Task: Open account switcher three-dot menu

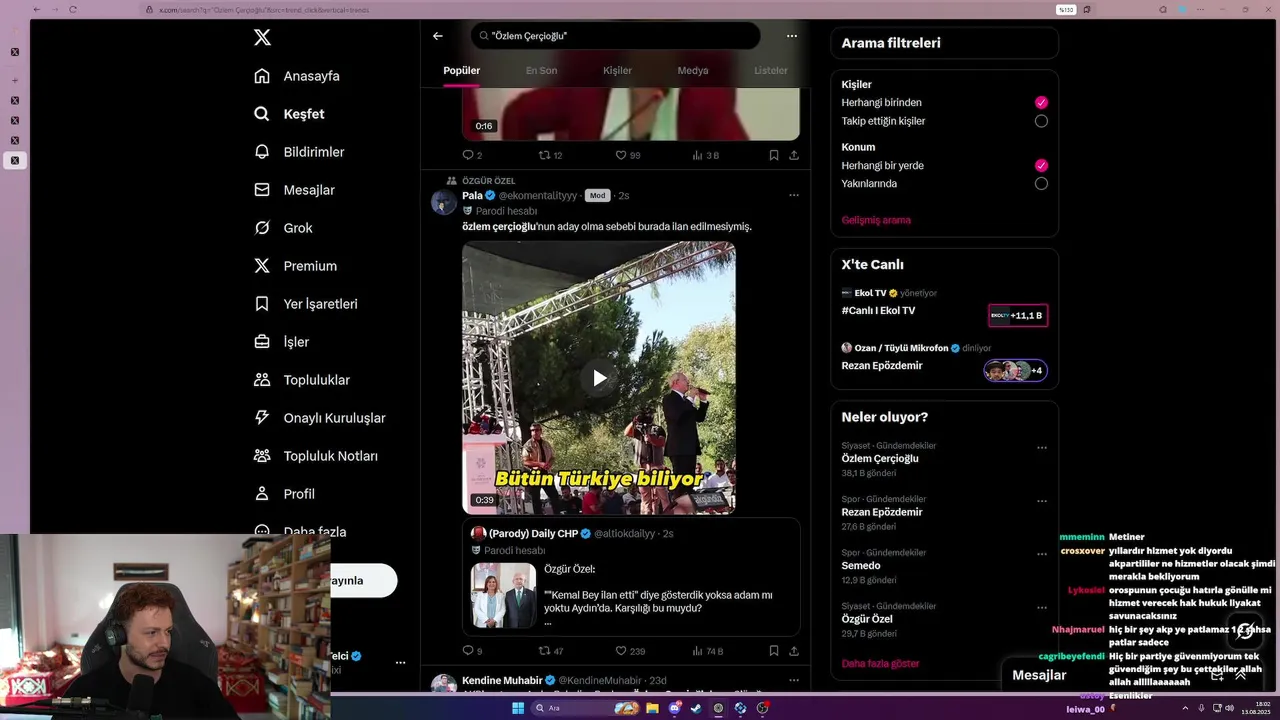Action: (400, 662)
